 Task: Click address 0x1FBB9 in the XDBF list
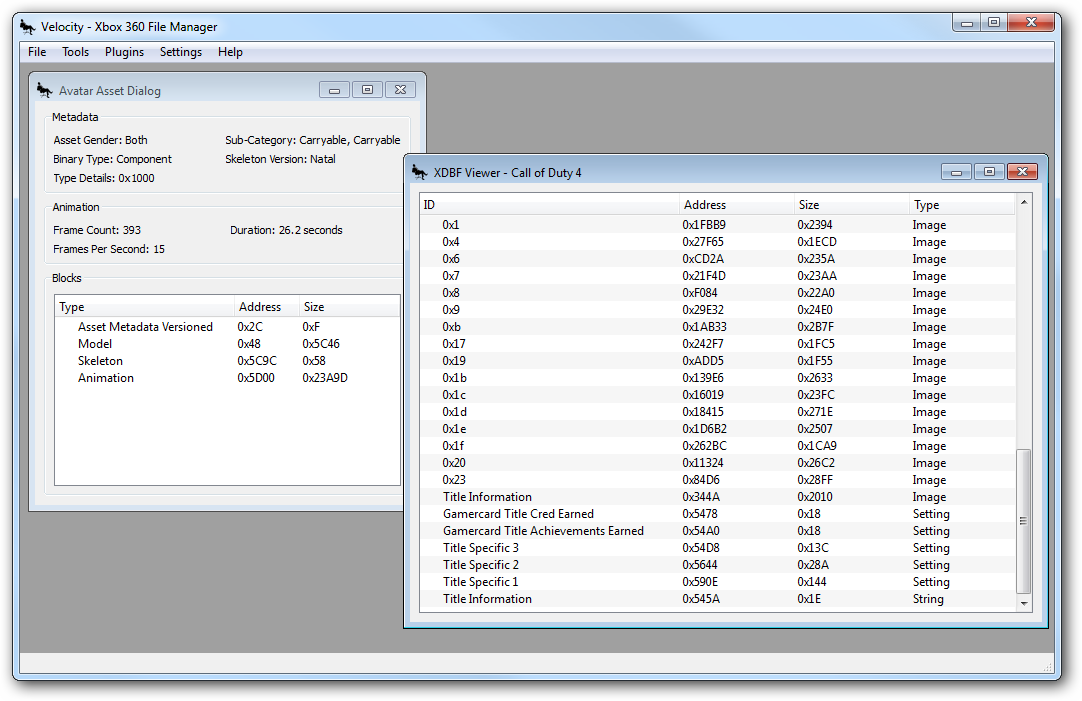(x=704, y=225)
